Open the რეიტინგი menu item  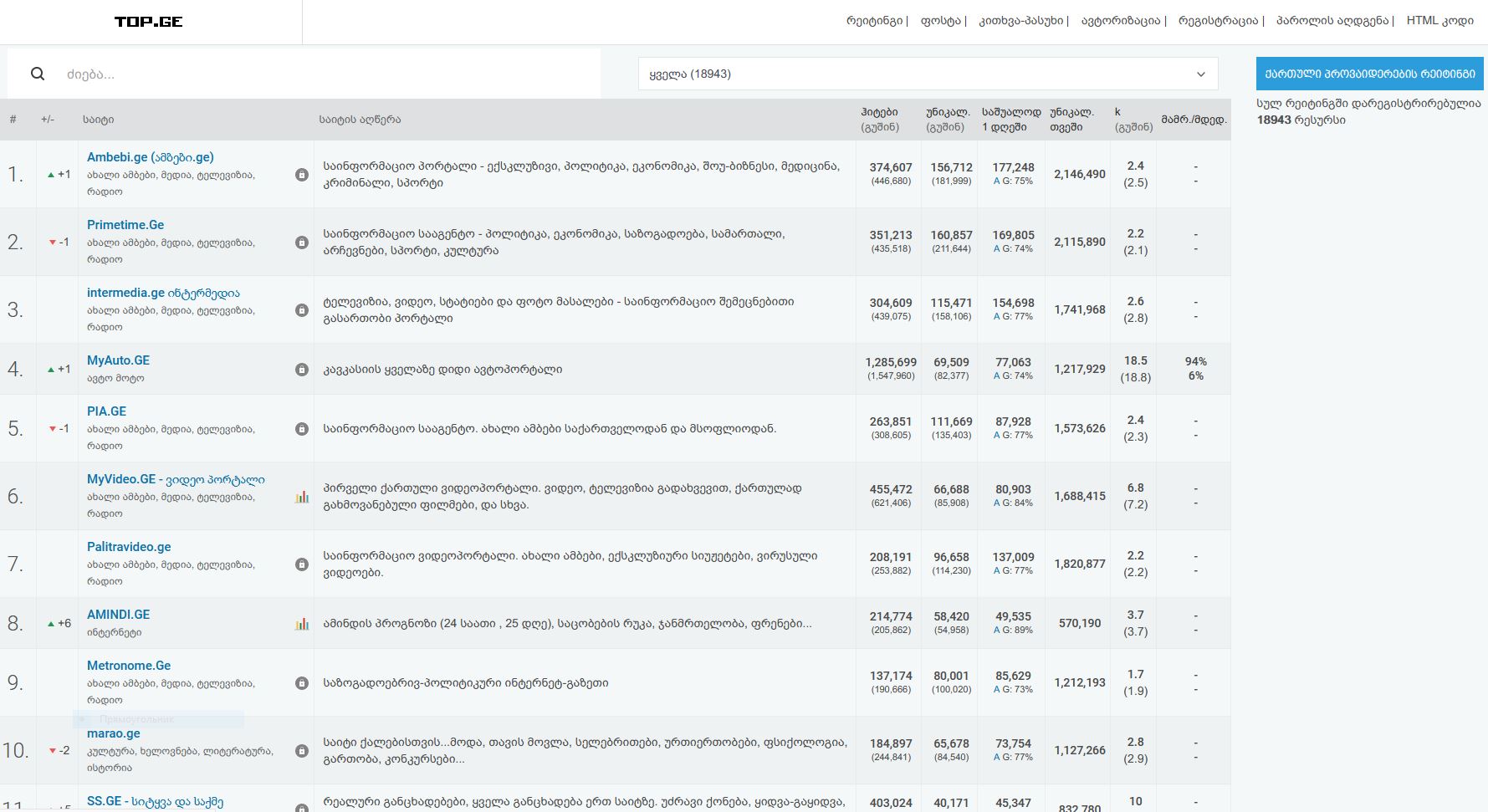tap(874, 21)
